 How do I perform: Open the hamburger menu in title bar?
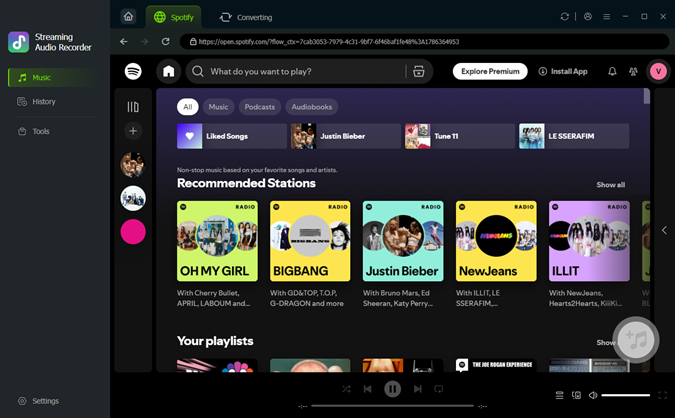click(x=607, y=16)
